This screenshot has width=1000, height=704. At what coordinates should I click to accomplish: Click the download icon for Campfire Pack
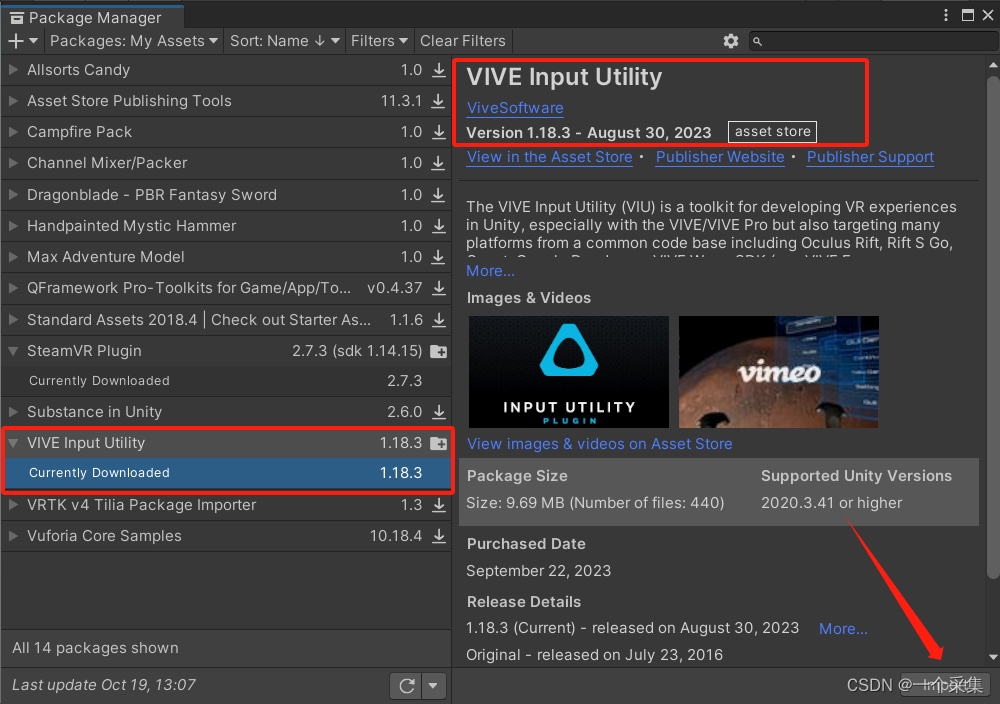point(439,132)
